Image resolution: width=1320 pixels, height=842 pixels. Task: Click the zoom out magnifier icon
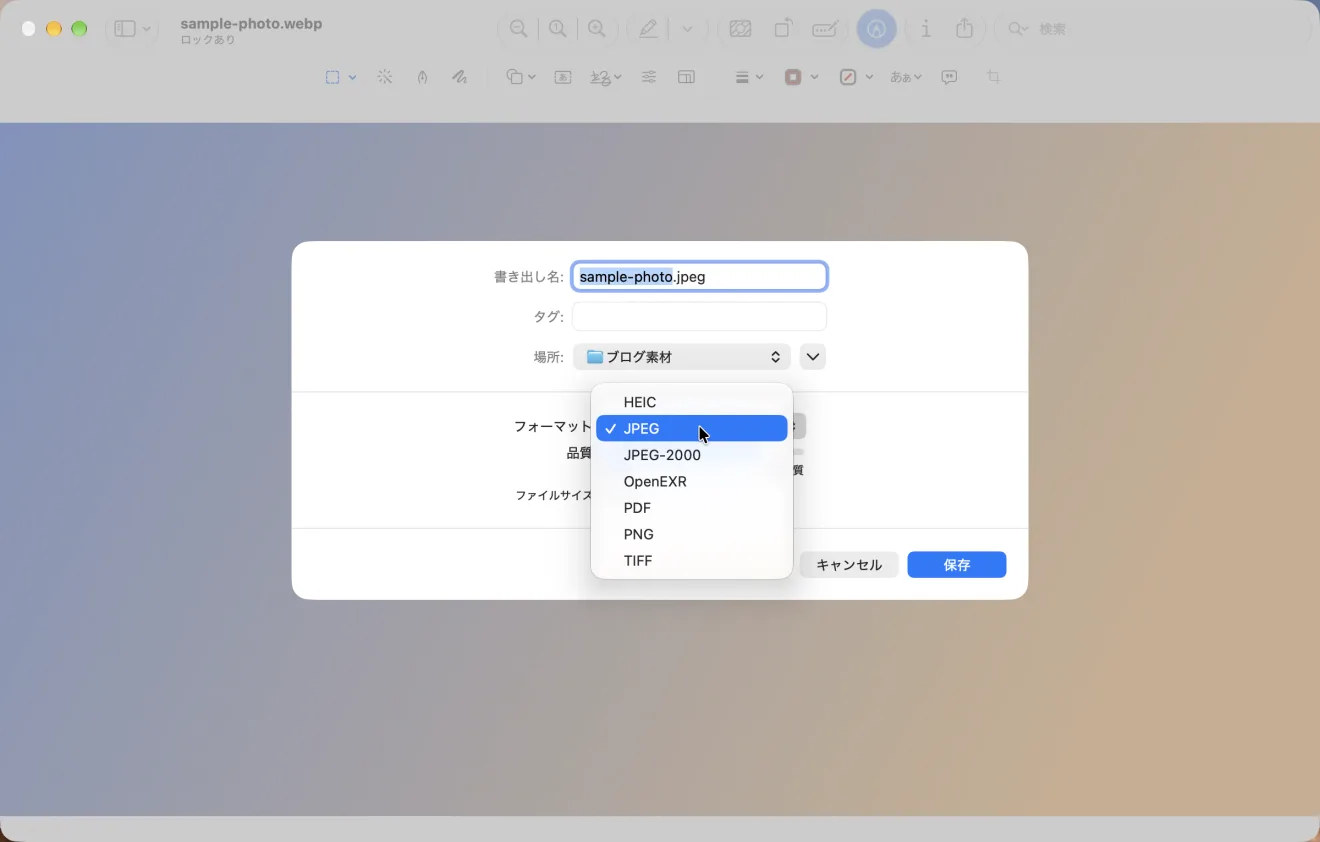(x=518, y=29)
